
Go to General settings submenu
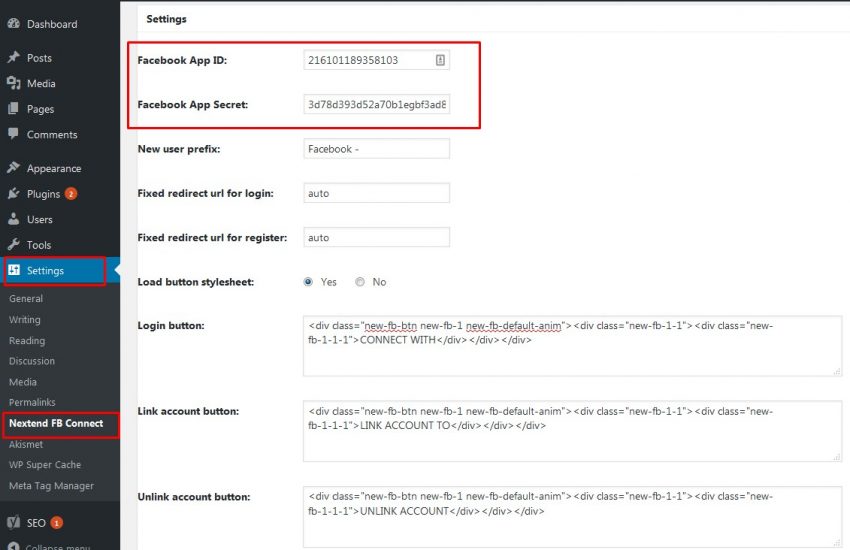coord(25,298)
